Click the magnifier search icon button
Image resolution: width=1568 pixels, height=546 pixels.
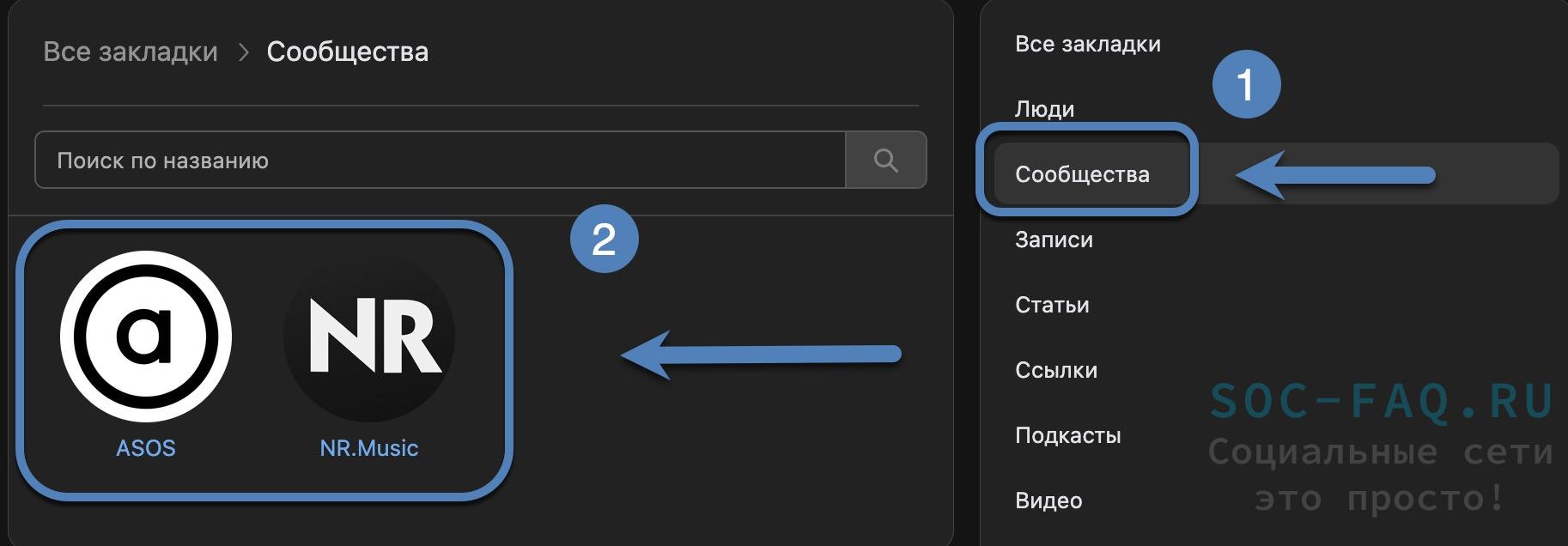point(885,160)
